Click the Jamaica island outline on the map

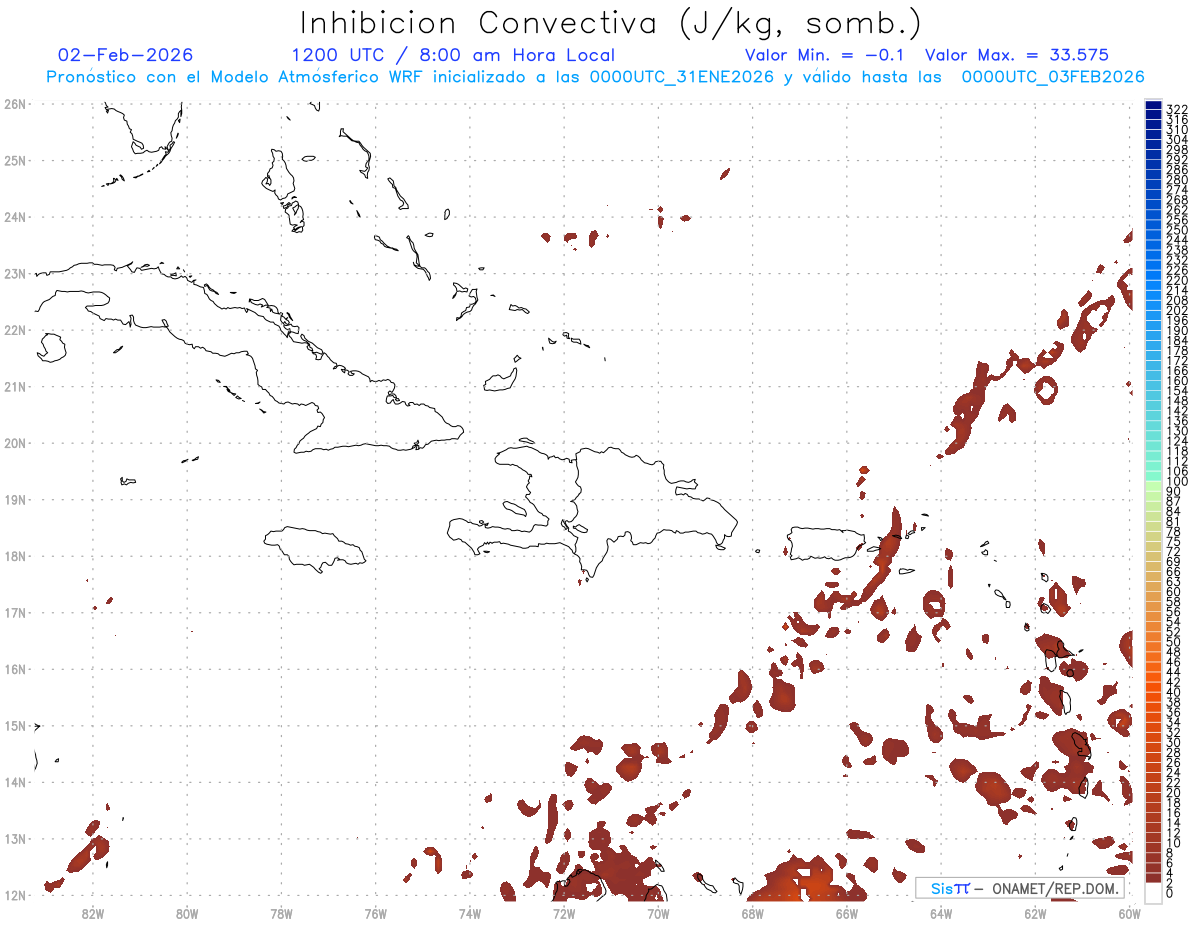[x=315, y=549]
